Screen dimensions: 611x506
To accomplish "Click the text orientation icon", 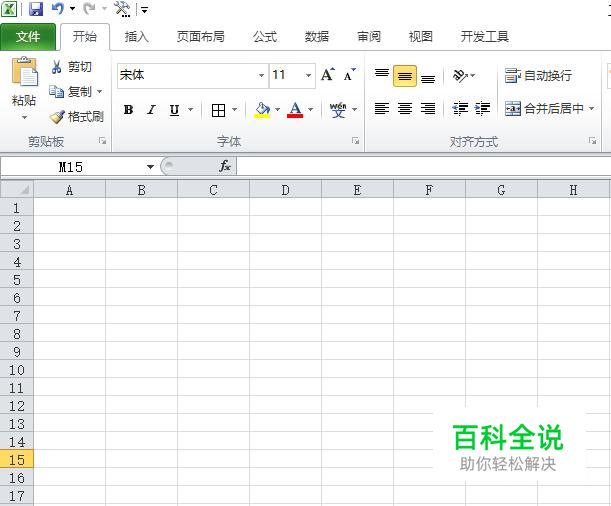I will pyautogui.click(x=460, y=76).
